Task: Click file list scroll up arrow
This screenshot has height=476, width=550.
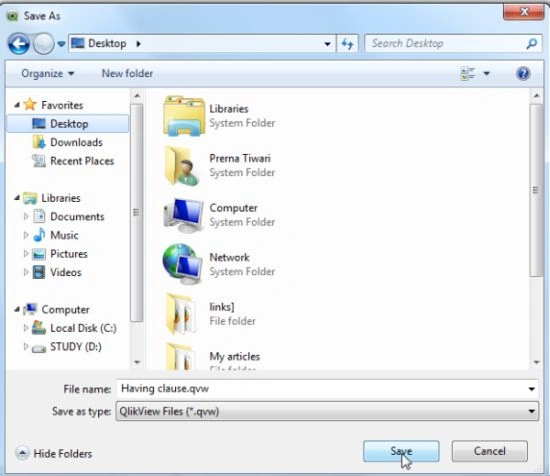Action: 536,95
